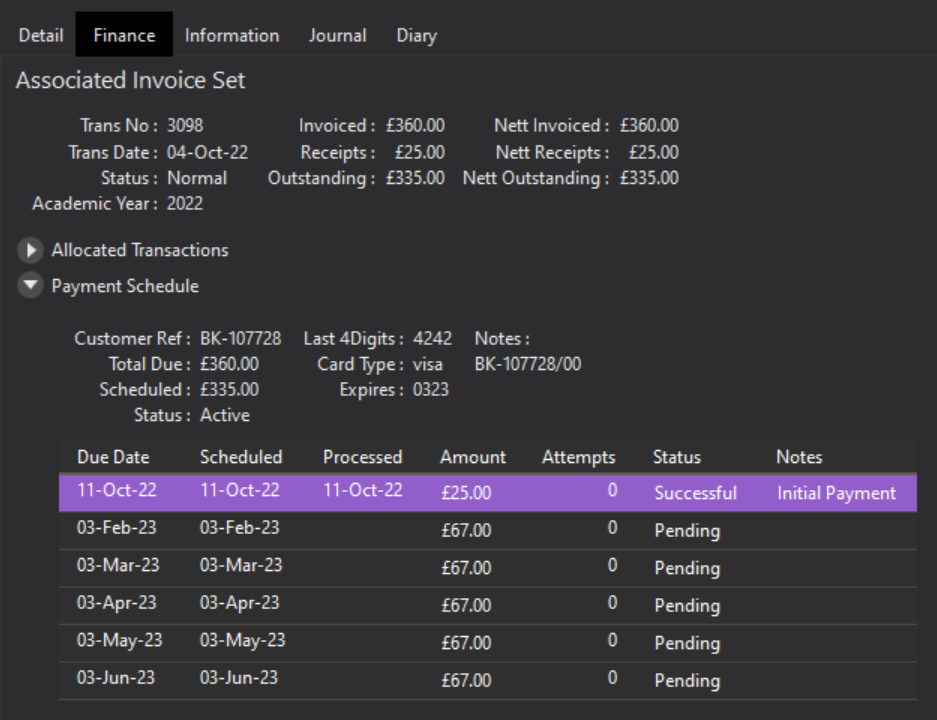This screenshot has height=720, width=937.
Task: Click the Payment Schedule label
Action: [x=125, y=286]
